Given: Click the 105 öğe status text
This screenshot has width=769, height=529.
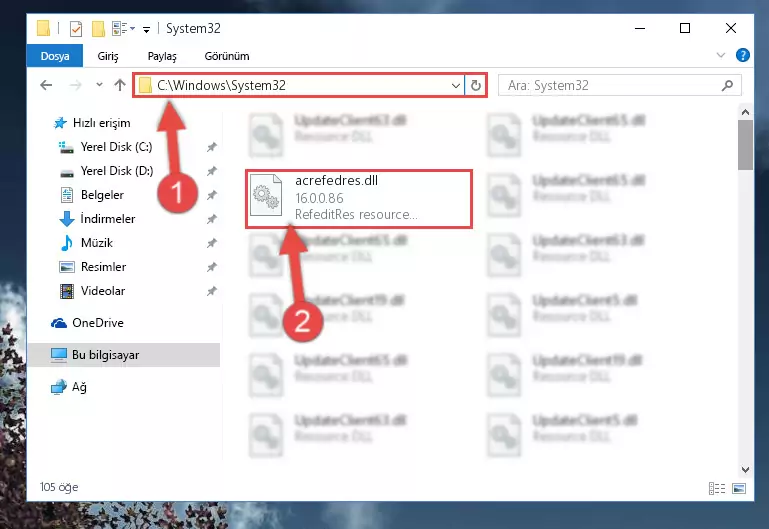Looking at the screenshot, I should click(x=59, y=487).
